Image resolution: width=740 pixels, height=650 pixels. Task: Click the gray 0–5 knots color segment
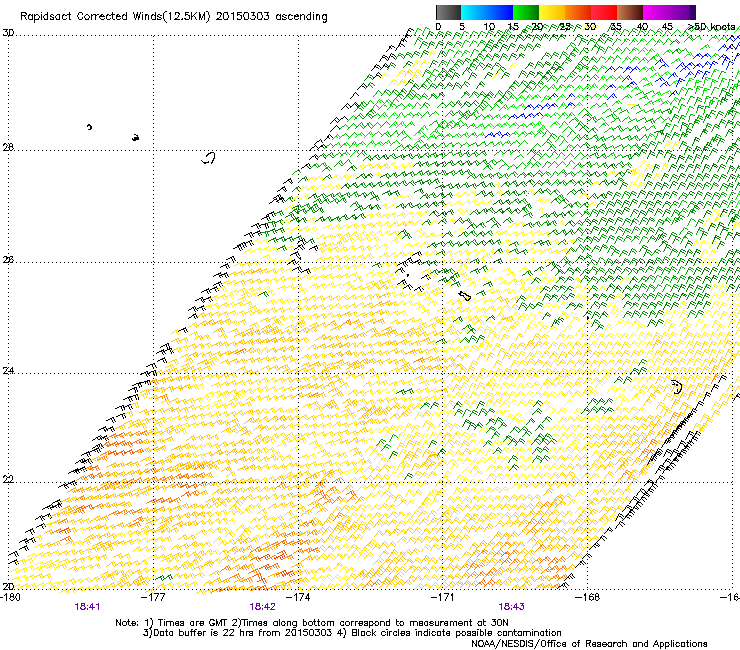pos(448,12)
